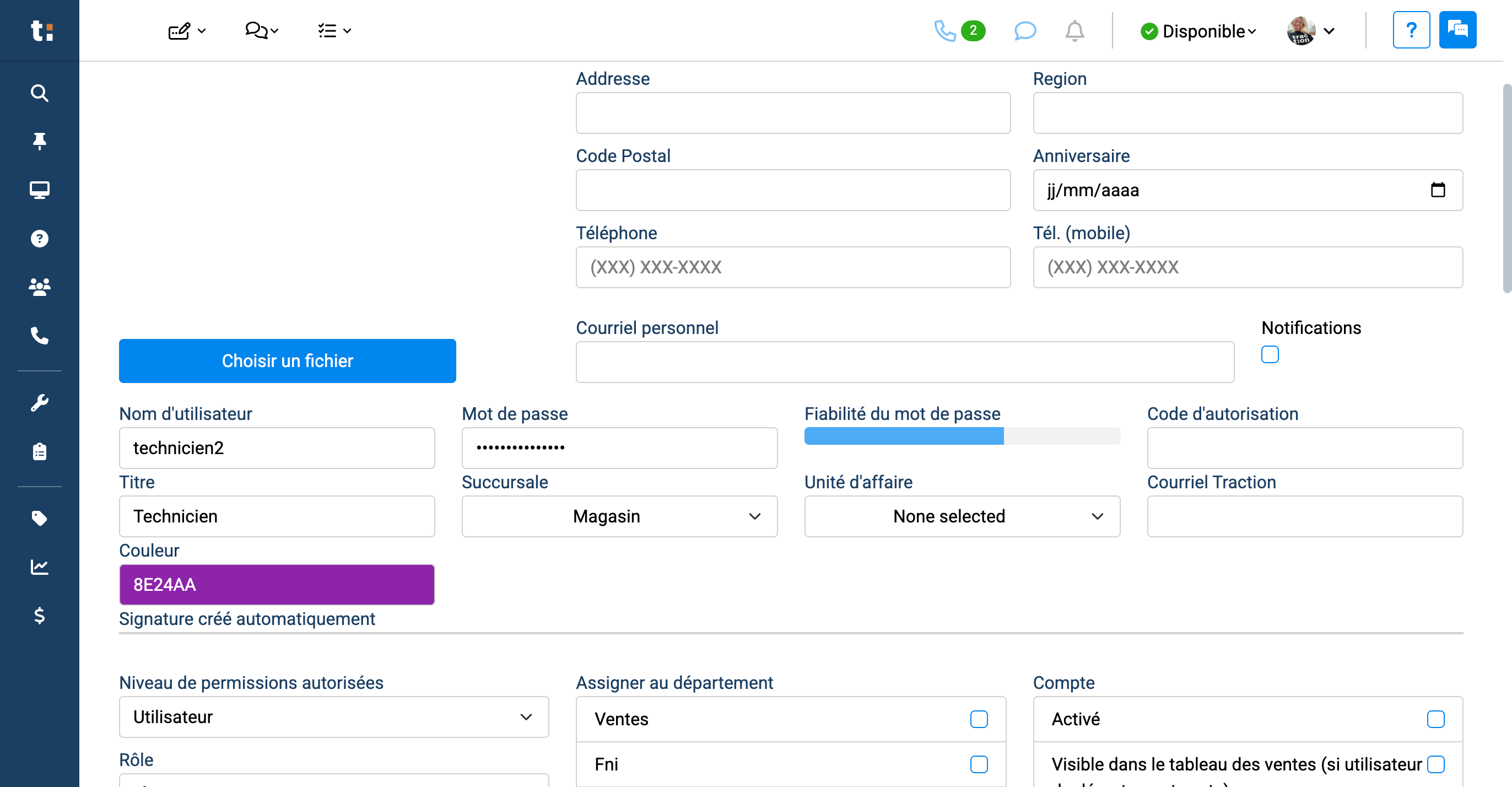The height and width of the screenshot is (787, 1512).
Task: Open the Niveau de permissions Utilisateur dropdown
Action: 333,717
